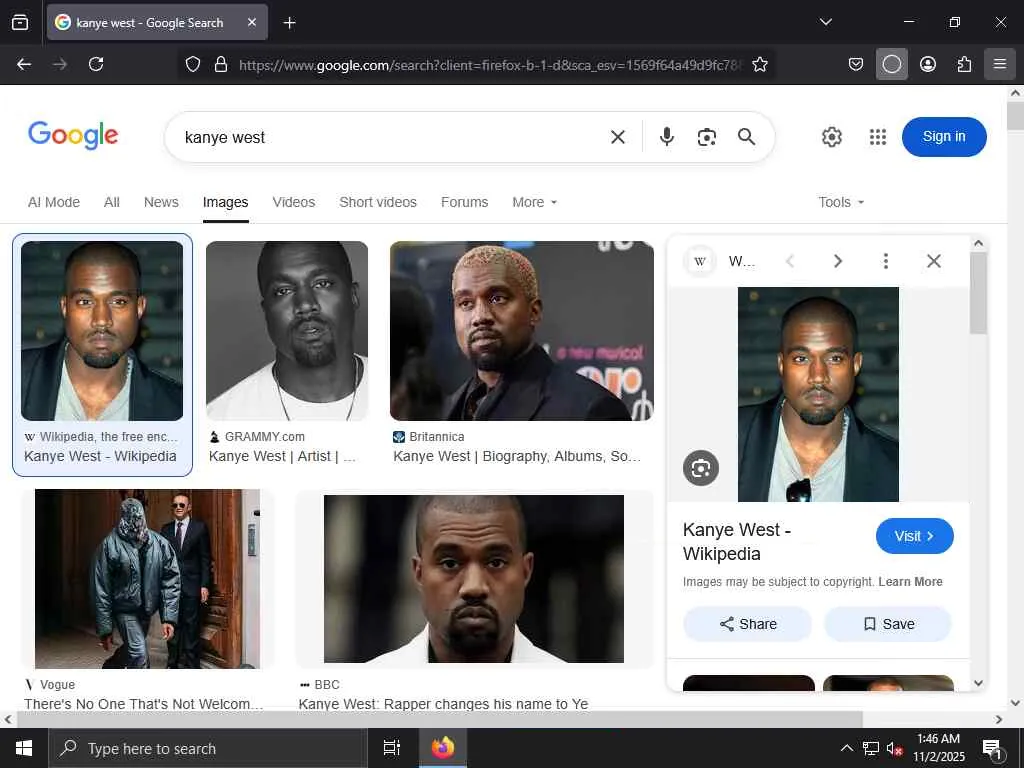1024x768 pixels.
Task: Click the voice search microphone icon
Action: (x=667, y=137)
